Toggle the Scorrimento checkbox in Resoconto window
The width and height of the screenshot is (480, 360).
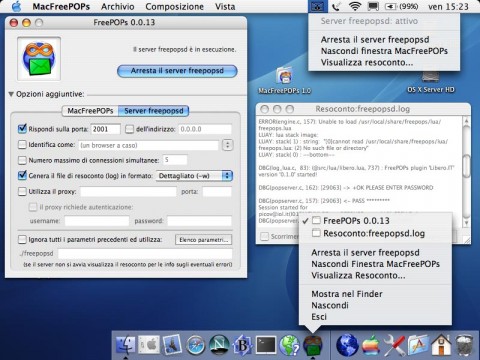(264, 236)
